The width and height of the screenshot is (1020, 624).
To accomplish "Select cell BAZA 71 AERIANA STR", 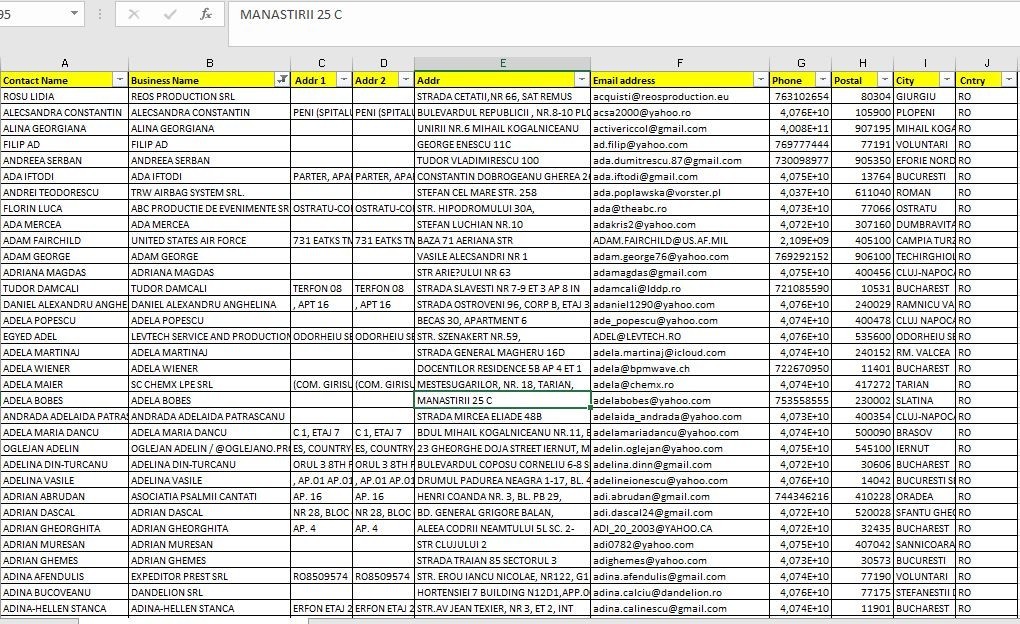I will click(x=502, y=240).
